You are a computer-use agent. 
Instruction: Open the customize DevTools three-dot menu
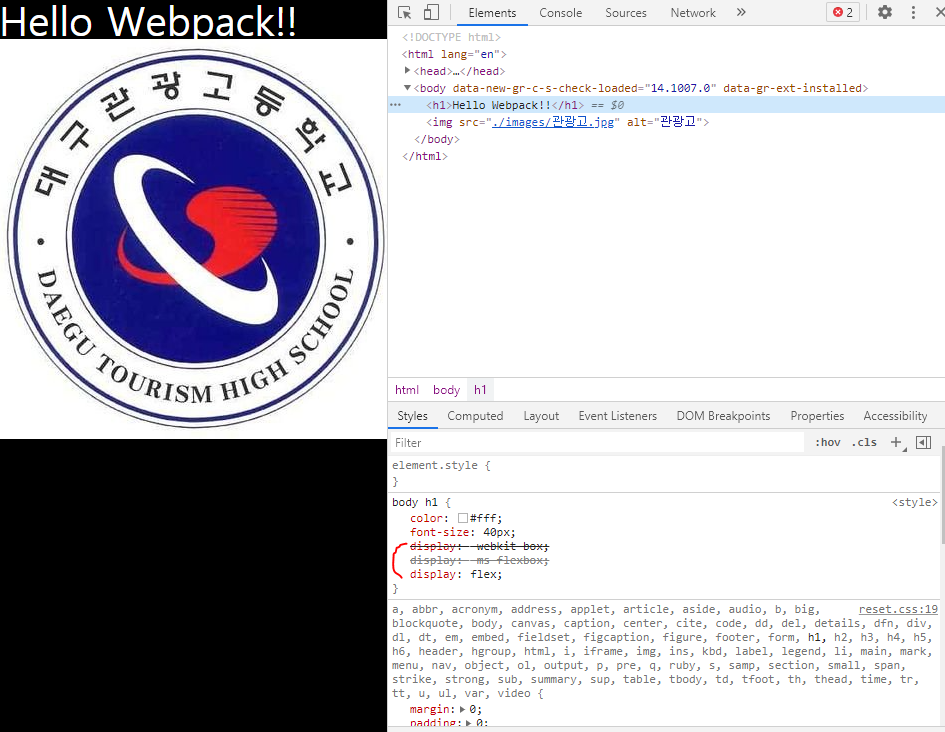click(913, 12)
